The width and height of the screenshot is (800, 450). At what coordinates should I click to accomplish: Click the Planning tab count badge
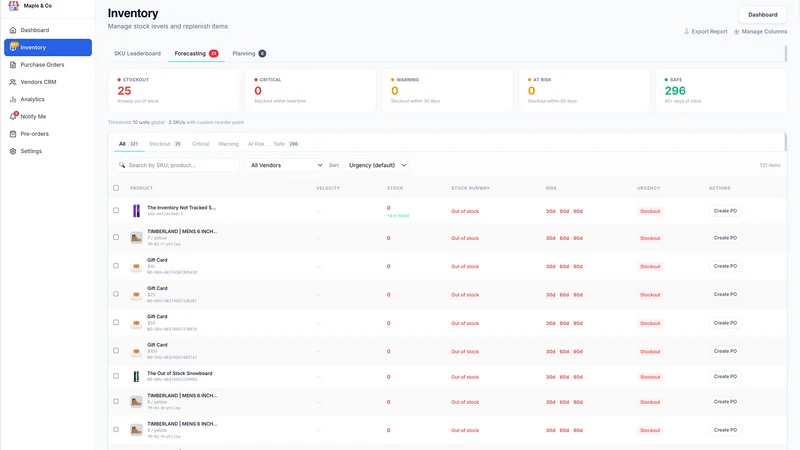point(262,54)
